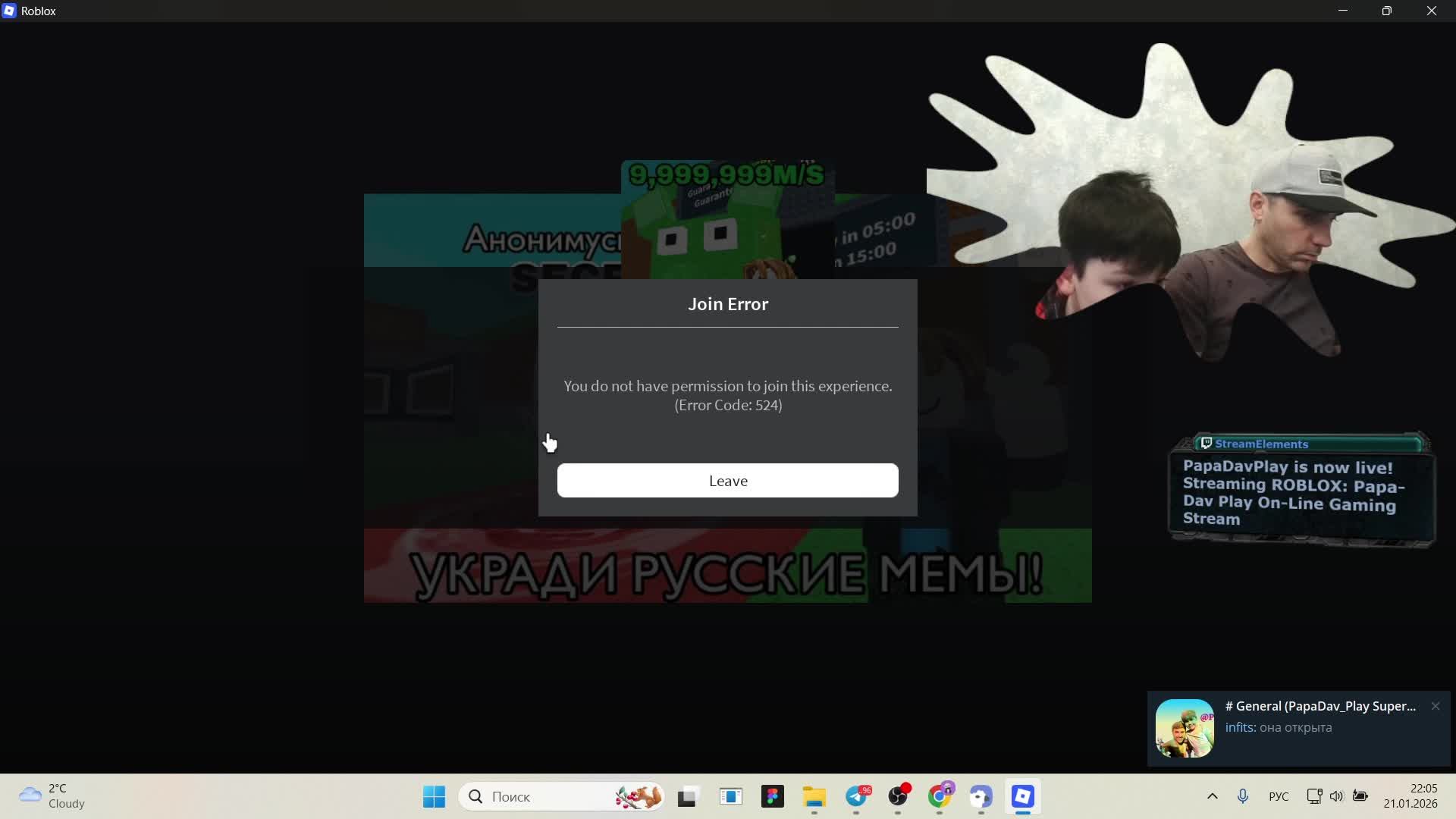Click the weather widget showing Cloudy
1456x819 pixels.
click(x=53, y=796)
